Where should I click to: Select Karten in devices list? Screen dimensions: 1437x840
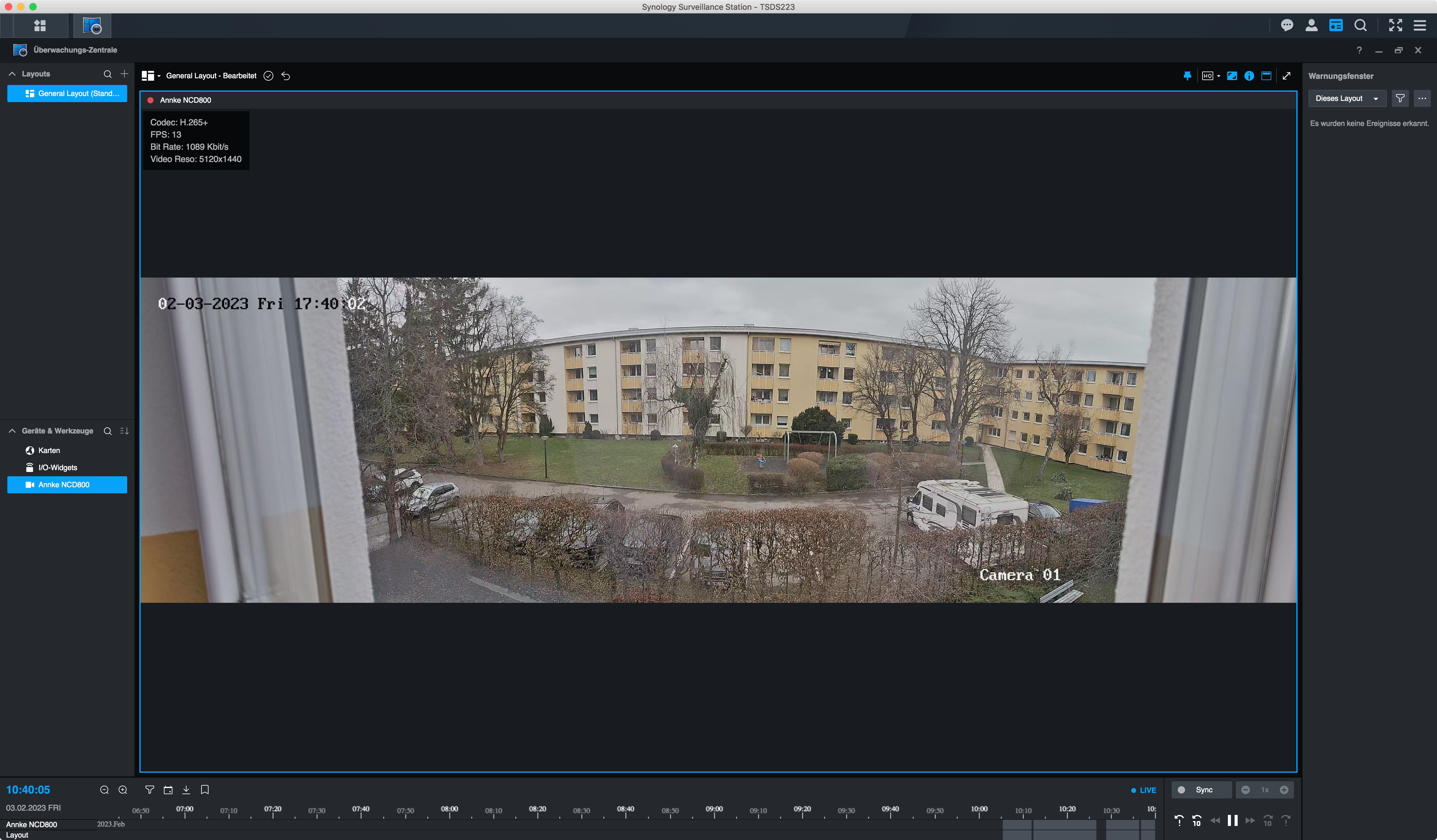click(49, 451)
